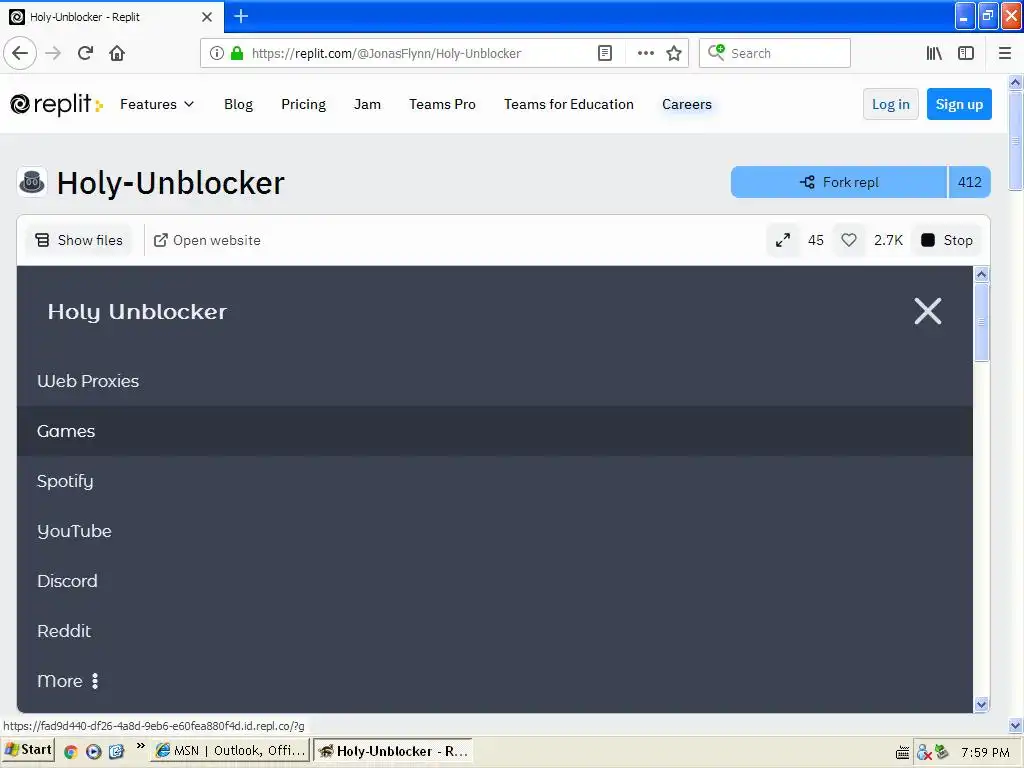The image size is (1024, 768).
Task: Click the third quick launch icon
Action: click(x=116, y=752)
